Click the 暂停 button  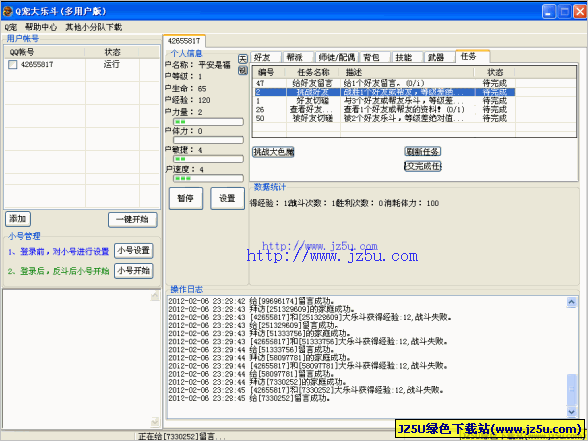[x=186, y=198]
